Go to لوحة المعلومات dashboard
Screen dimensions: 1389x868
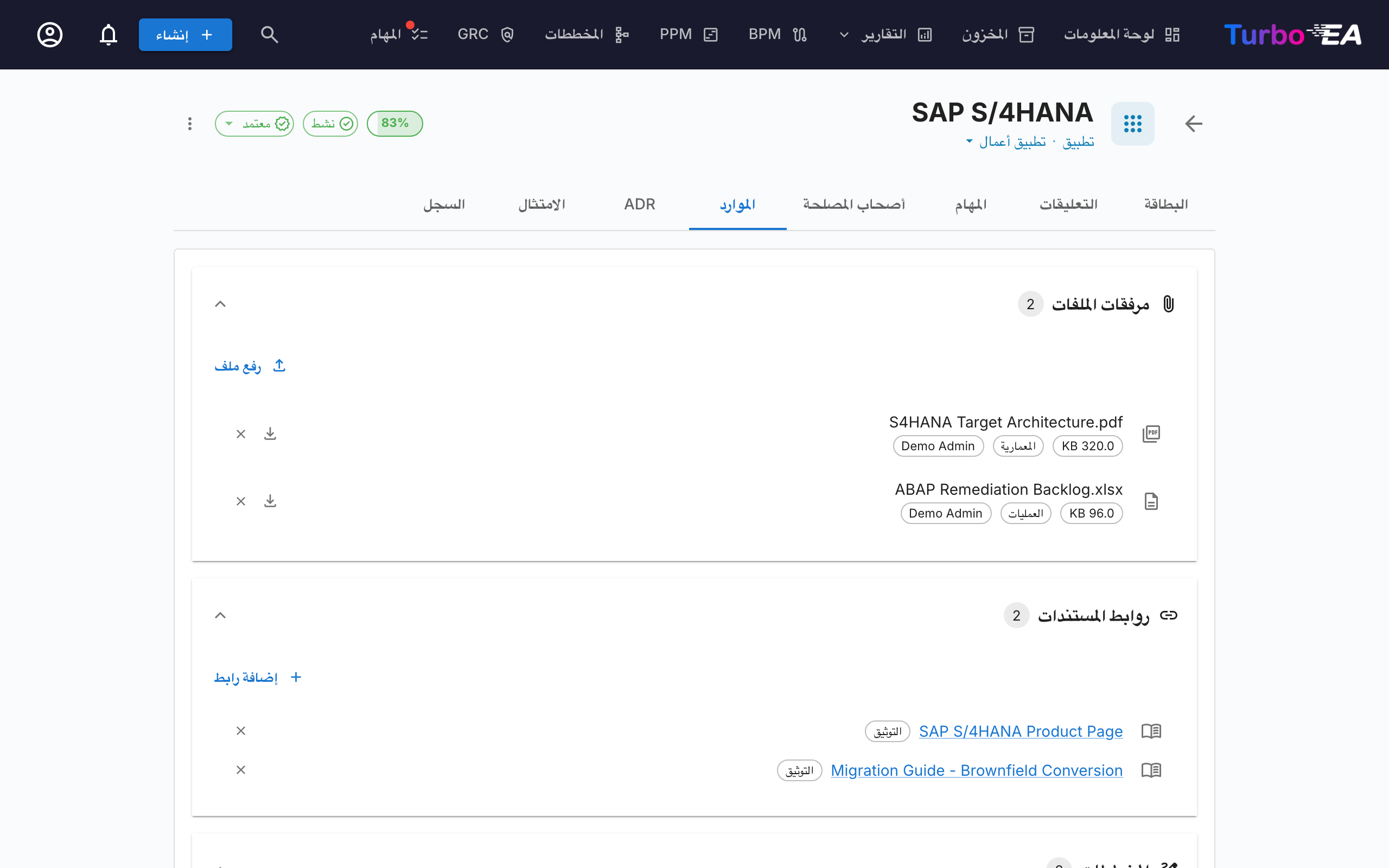1122,34
